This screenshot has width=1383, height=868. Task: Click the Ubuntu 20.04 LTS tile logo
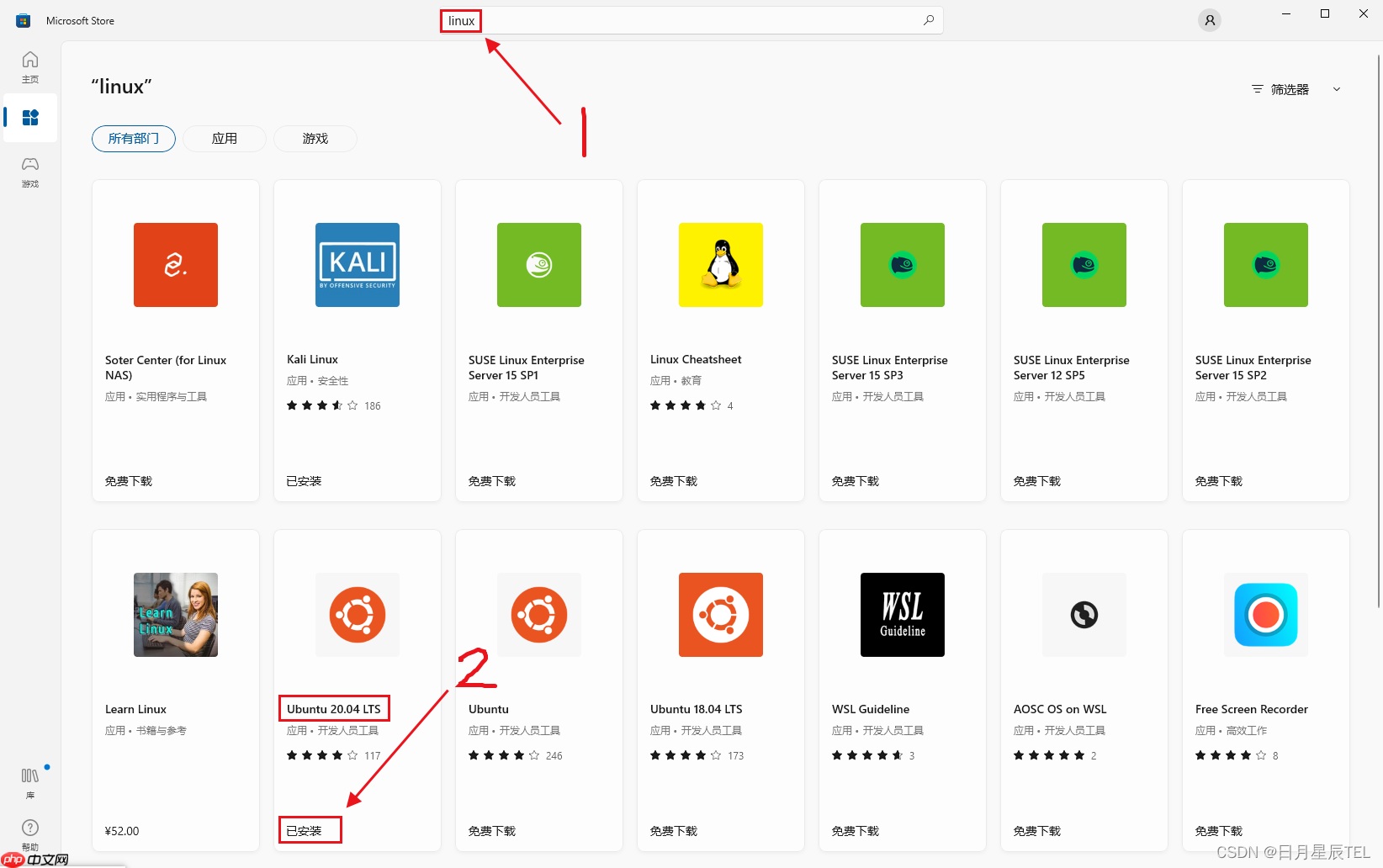[357, 614]
